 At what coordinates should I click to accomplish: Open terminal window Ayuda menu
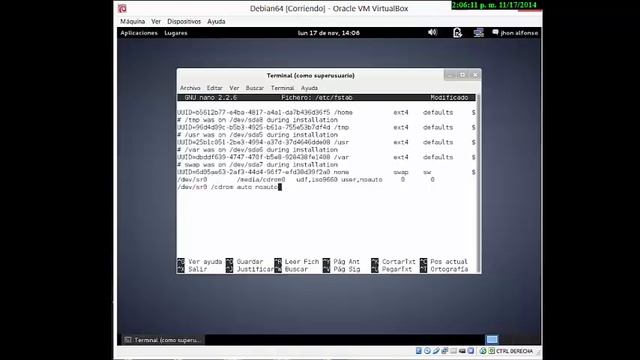click(309, 88)
